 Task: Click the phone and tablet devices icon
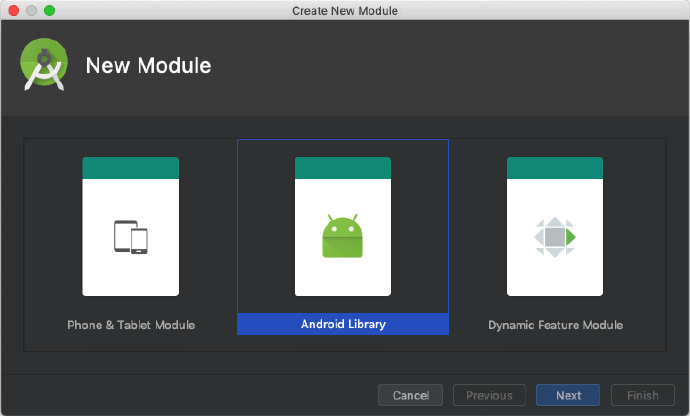[131, 237]
